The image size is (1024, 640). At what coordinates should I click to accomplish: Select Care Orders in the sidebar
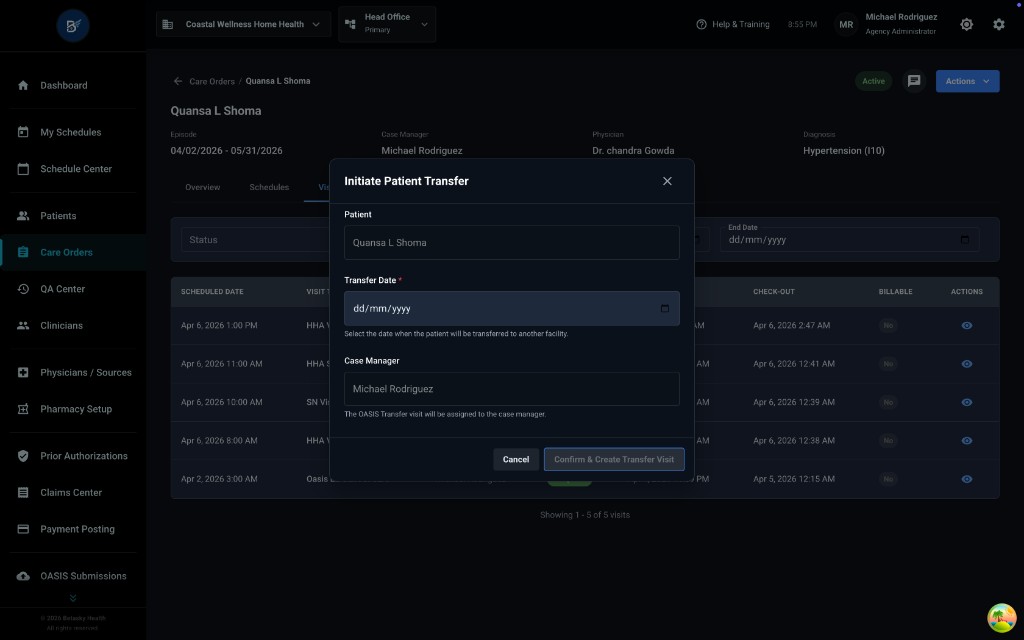(x=73, y=253)
